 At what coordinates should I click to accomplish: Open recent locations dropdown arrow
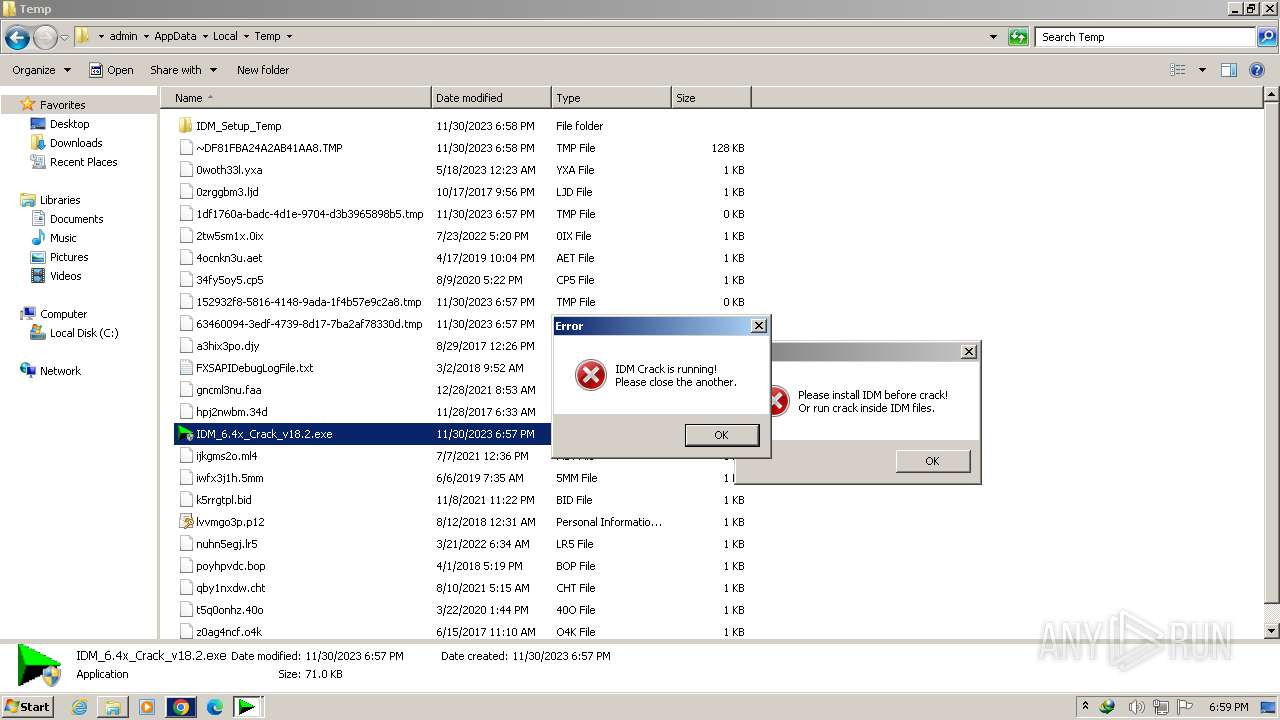click(64, 38)
